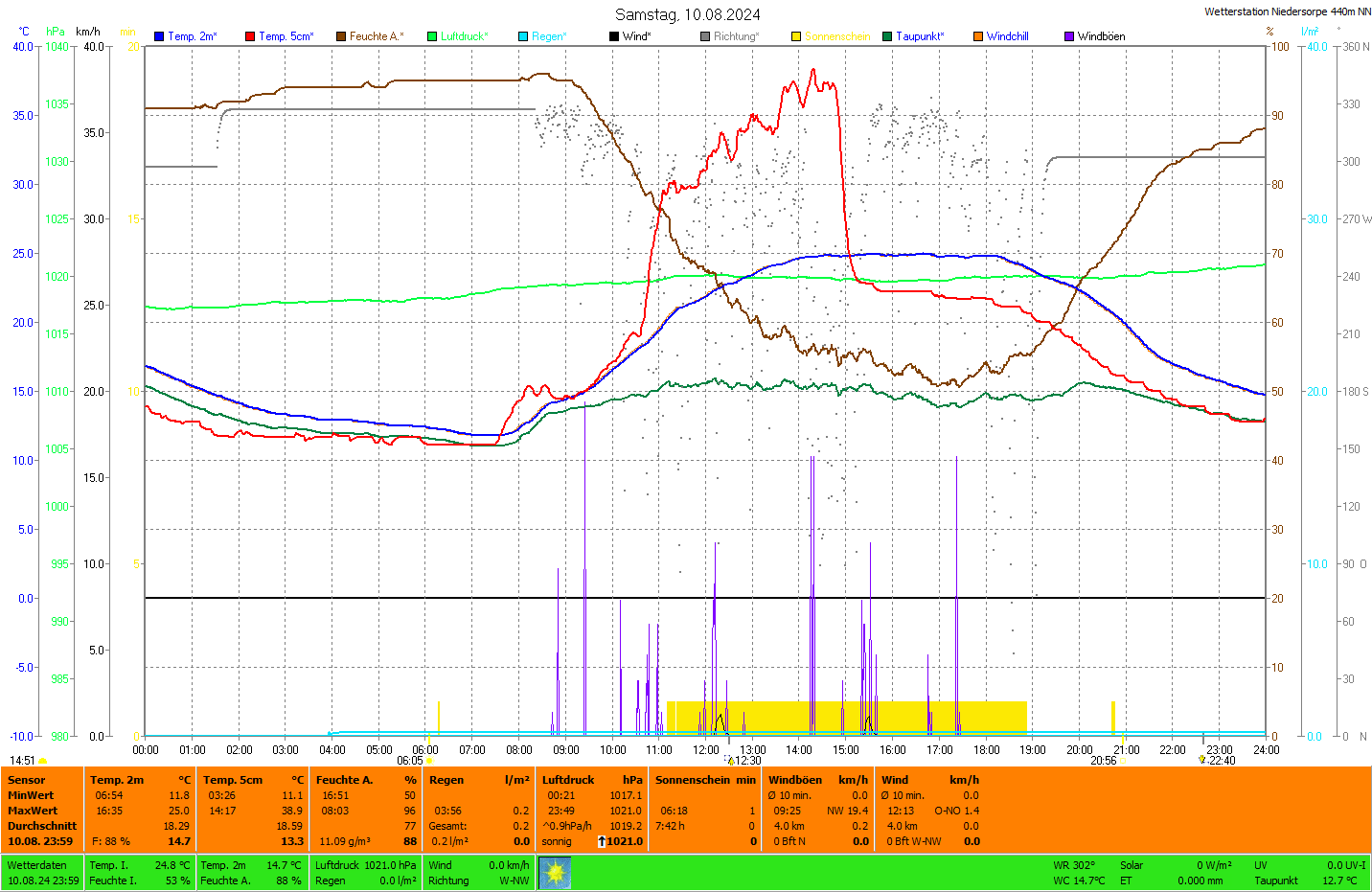Click the blue Temp. 2m legend square
Viewport: 1372px width, 892px height.
pos(159,36)
